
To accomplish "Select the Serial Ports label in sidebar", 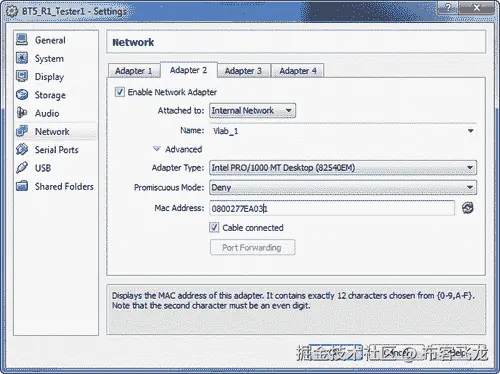I will [57, 150].
